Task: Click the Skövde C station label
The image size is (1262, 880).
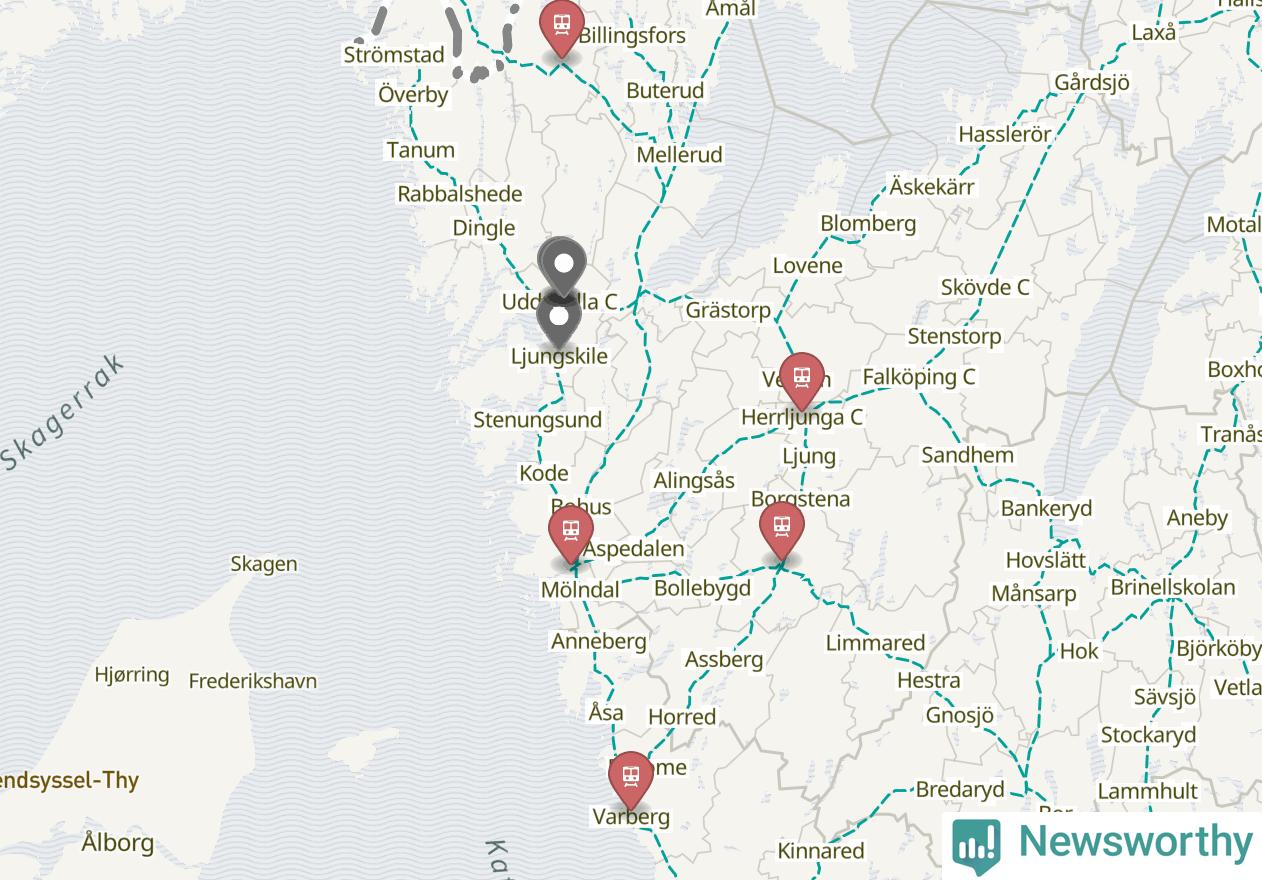Action: (985, 287)
